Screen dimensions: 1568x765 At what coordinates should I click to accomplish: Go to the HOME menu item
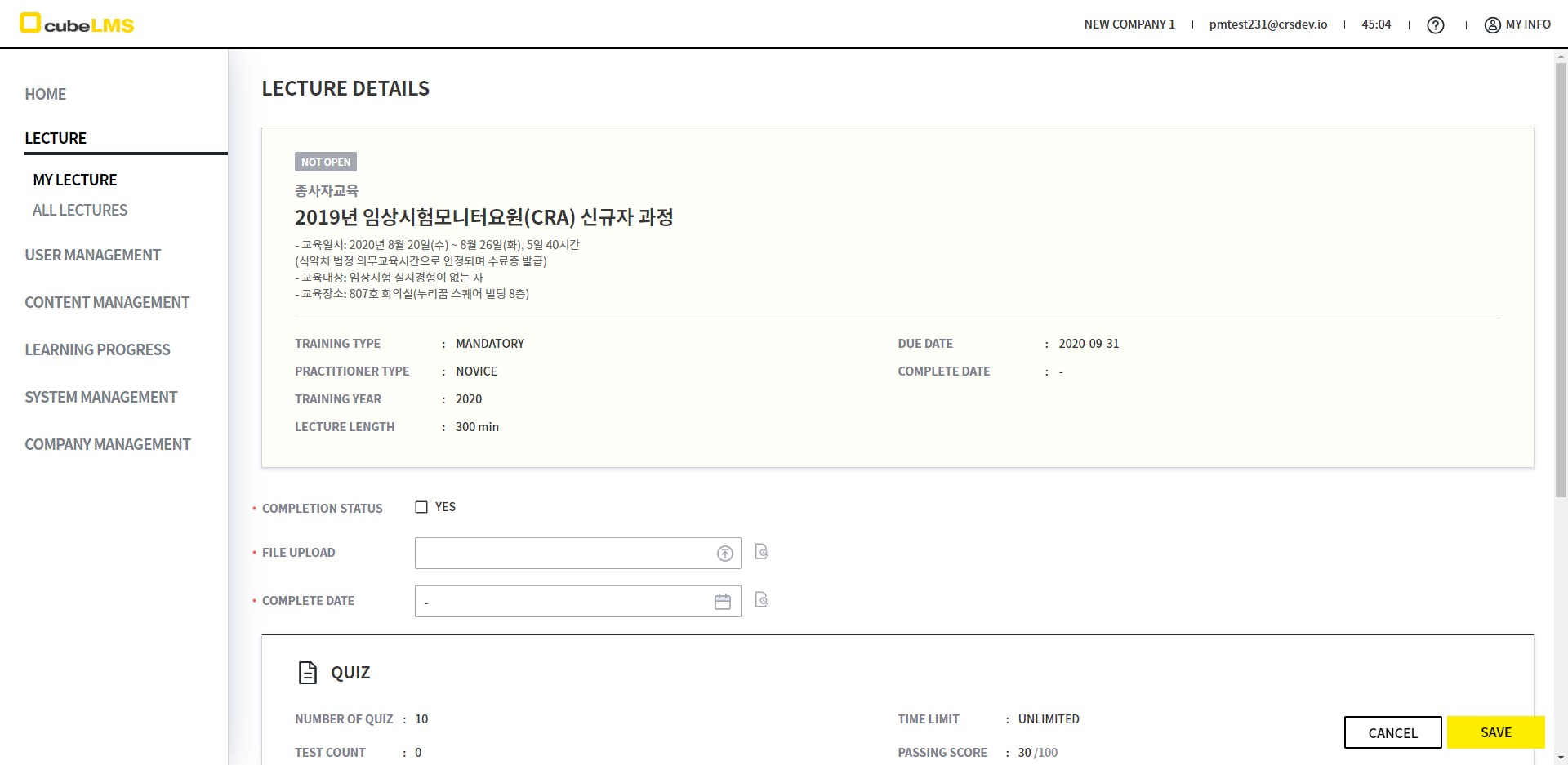click(46, 95)
